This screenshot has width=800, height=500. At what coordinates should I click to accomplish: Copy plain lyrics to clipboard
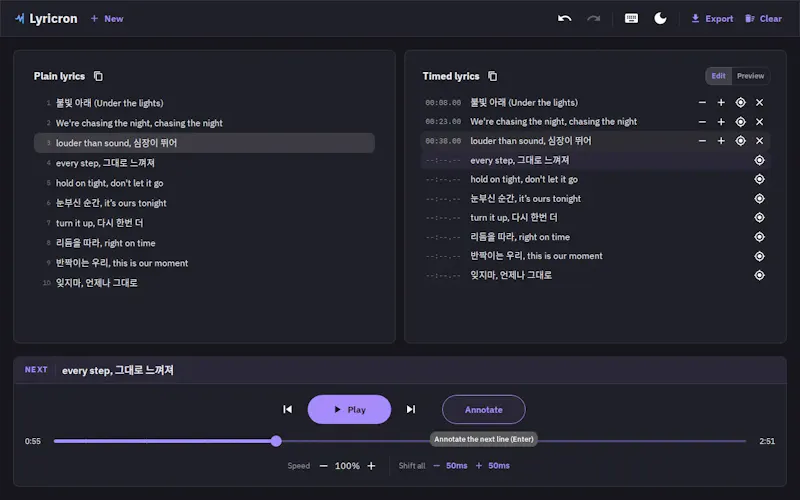point(98,76)
